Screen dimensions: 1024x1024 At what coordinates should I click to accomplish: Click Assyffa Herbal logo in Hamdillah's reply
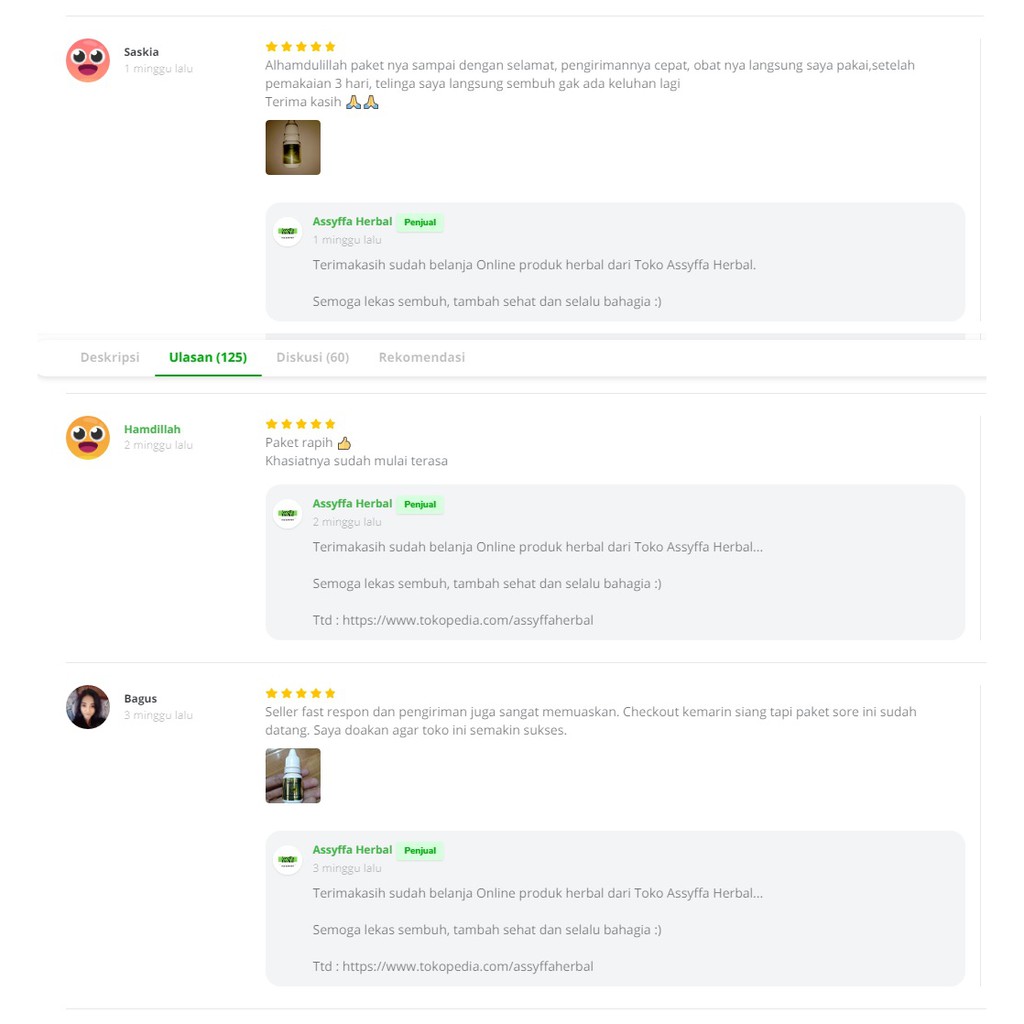pyautogui.click(x=288, y=513)
